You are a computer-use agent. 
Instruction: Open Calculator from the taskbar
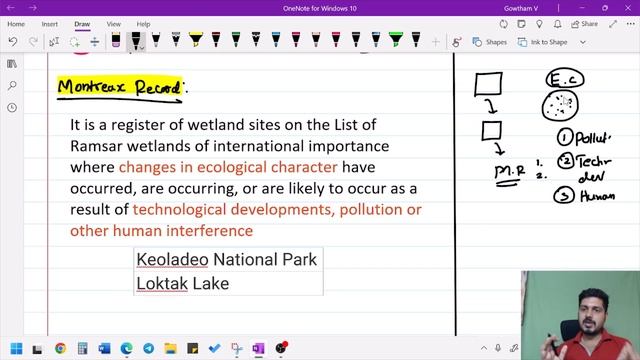pos(82,348)
